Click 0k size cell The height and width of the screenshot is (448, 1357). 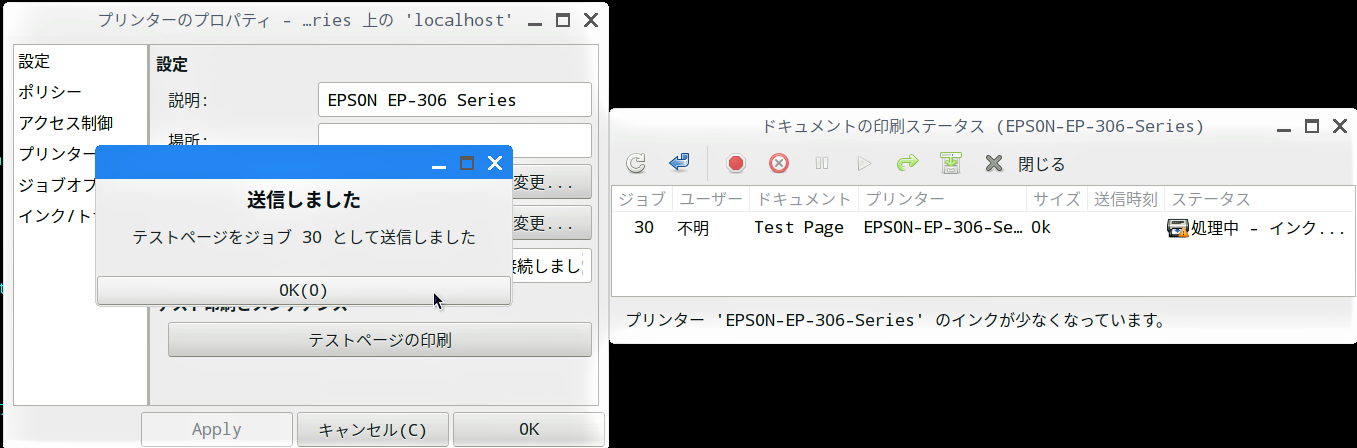(x=1041, y=228)
